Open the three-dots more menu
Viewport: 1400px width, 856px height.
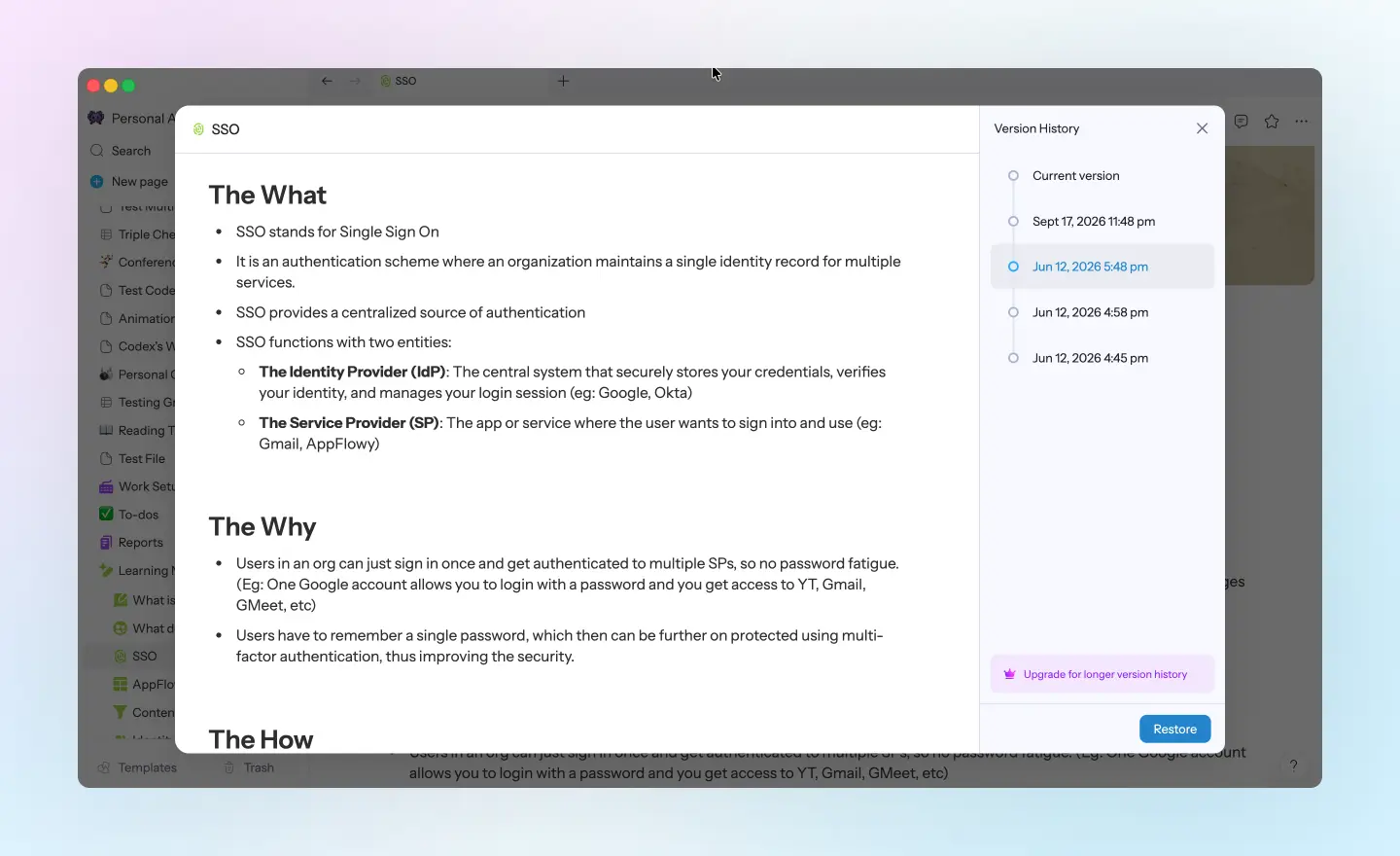[x=1302, y=122]
